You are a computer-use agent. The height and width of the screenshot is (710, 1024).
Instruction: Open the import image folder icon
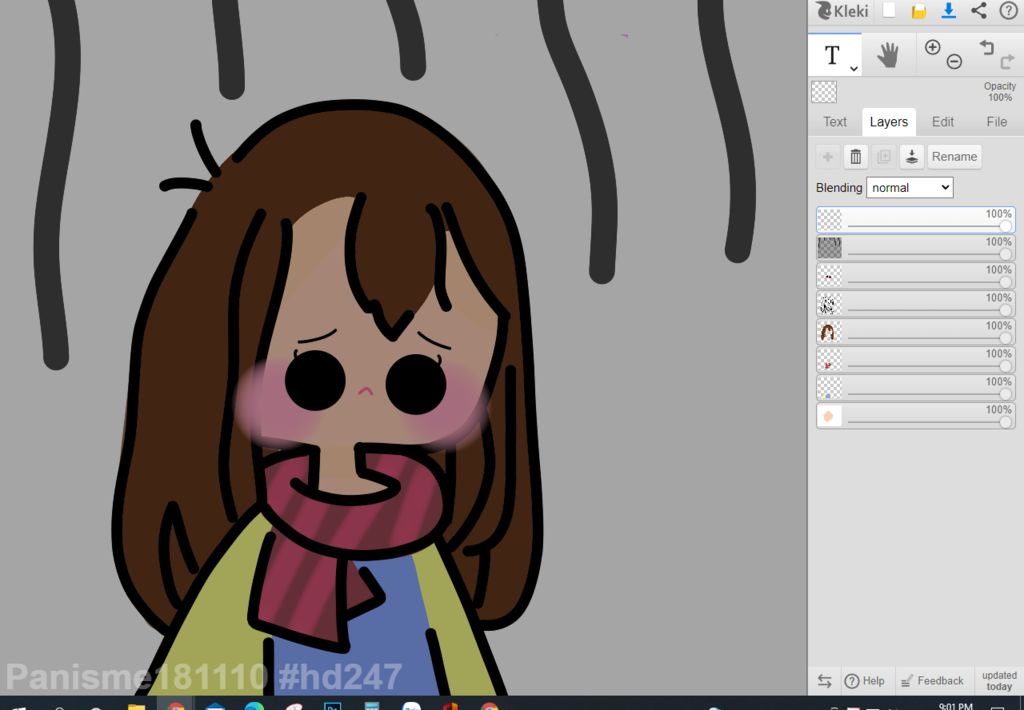pyautogui.click(x=919, y=11)
